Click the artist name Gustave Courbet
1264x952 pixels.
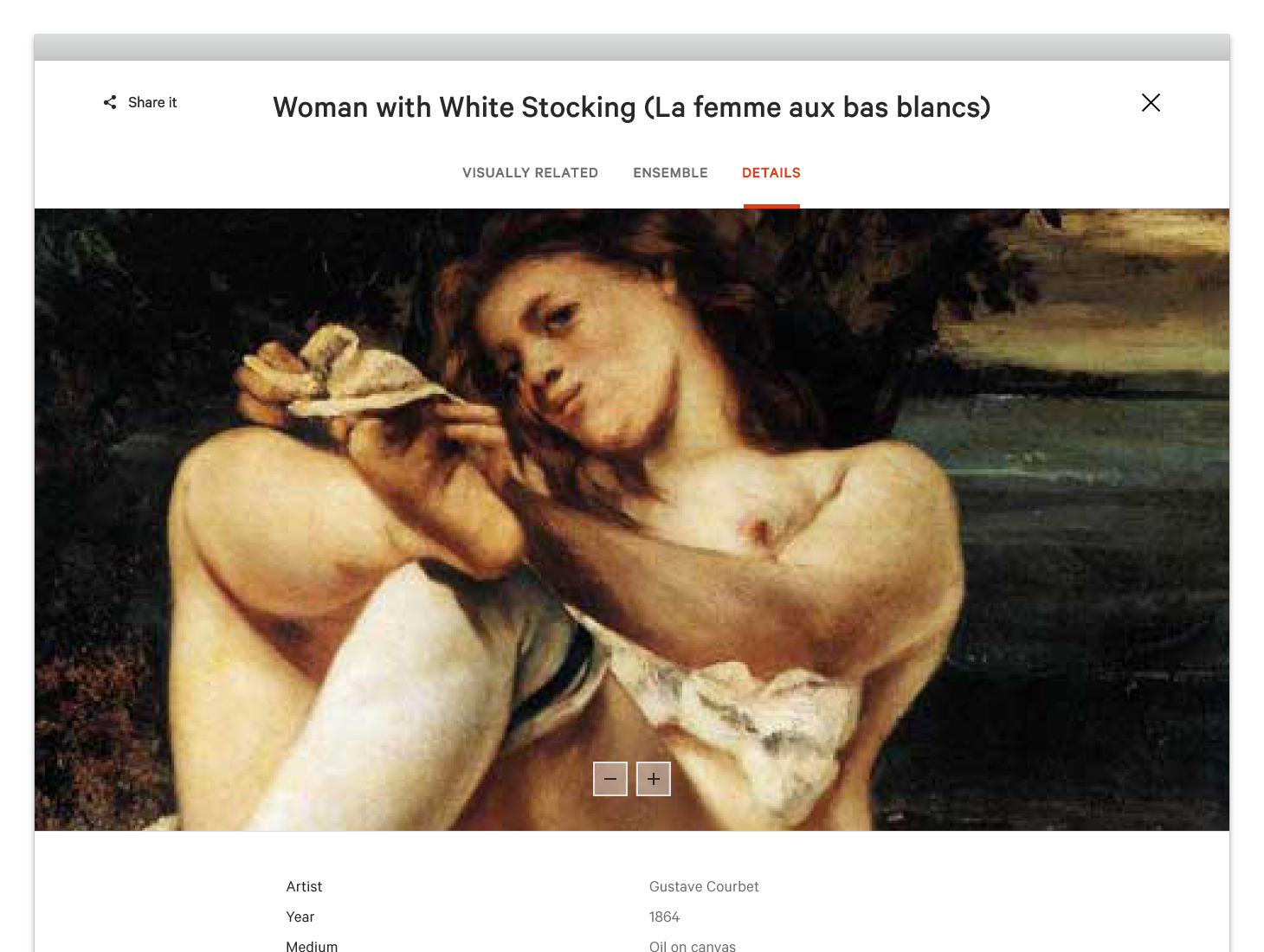coord(704,886)
